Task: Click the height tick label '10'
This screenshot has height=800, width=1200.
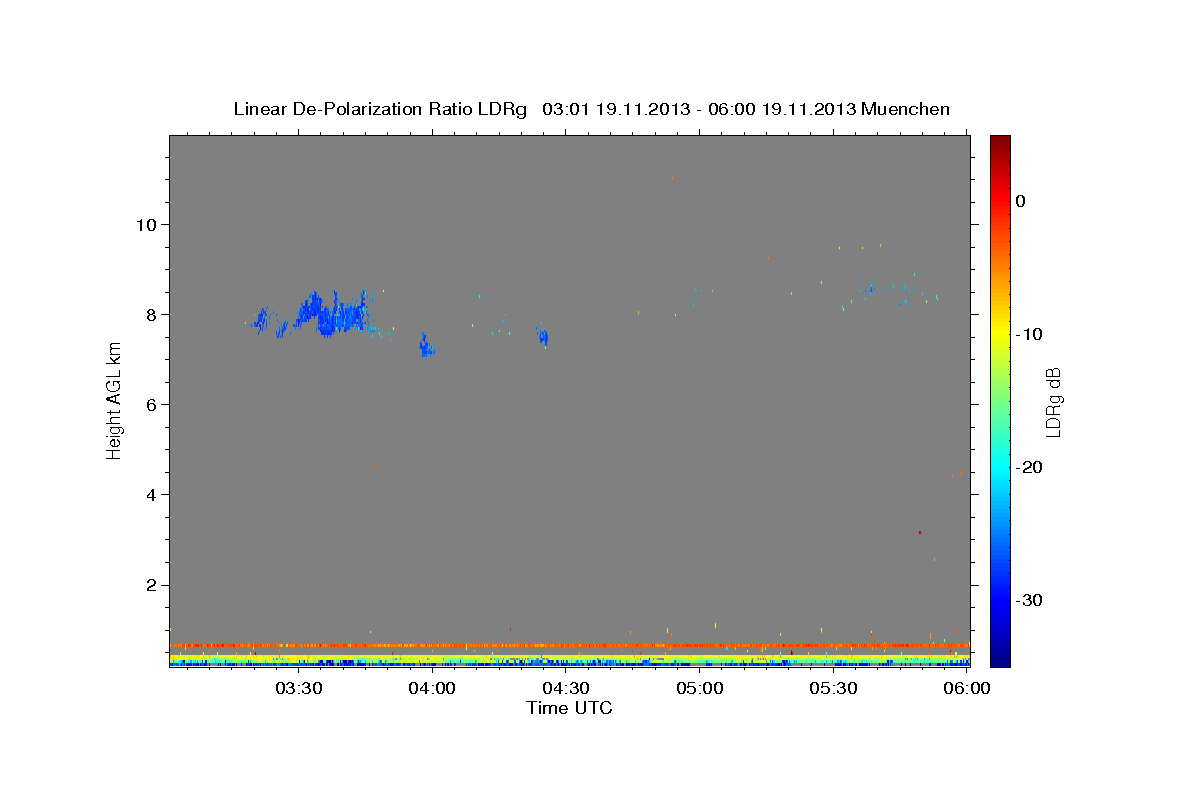Action: point(148,224)
